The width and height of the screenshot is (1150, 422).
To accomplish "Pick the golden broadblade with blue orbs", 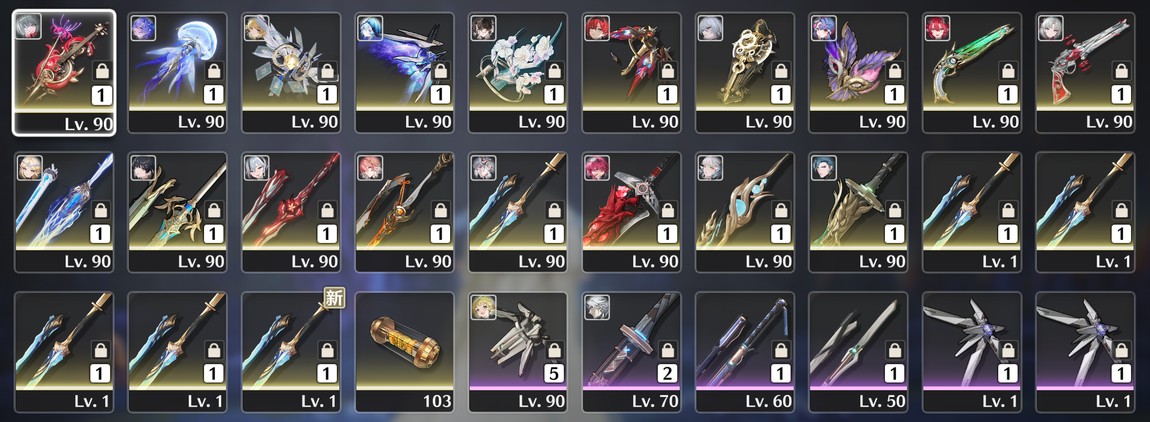I will coord(744,212).
